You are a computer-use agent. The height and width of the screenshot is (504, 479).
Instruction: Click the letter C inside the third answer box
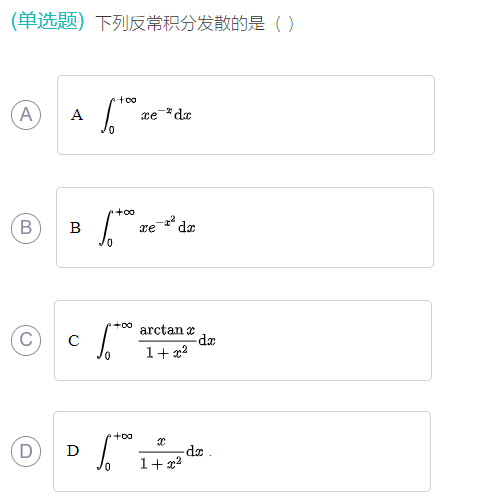click(x=74, y=341)
